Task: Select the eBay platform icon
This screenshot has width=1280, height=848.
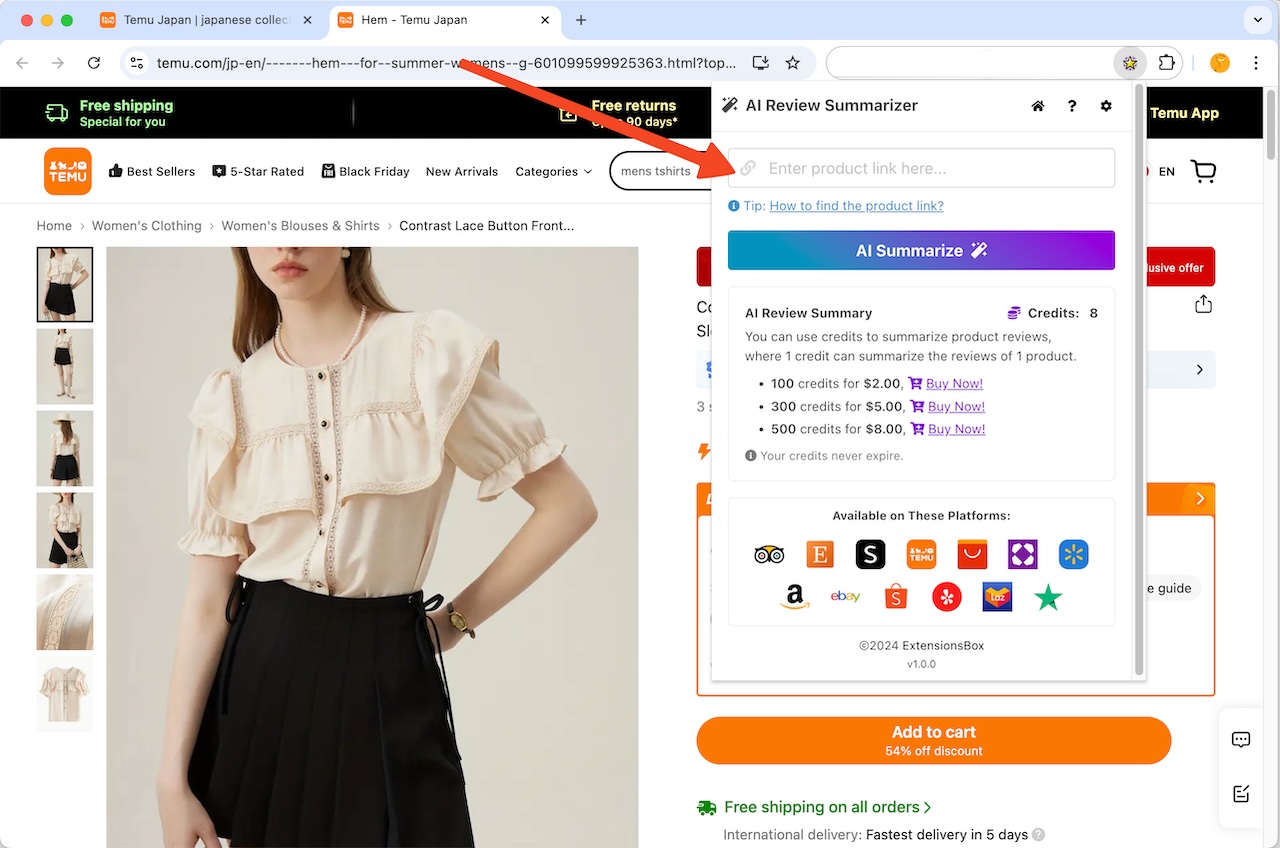Action: [845, 595]
